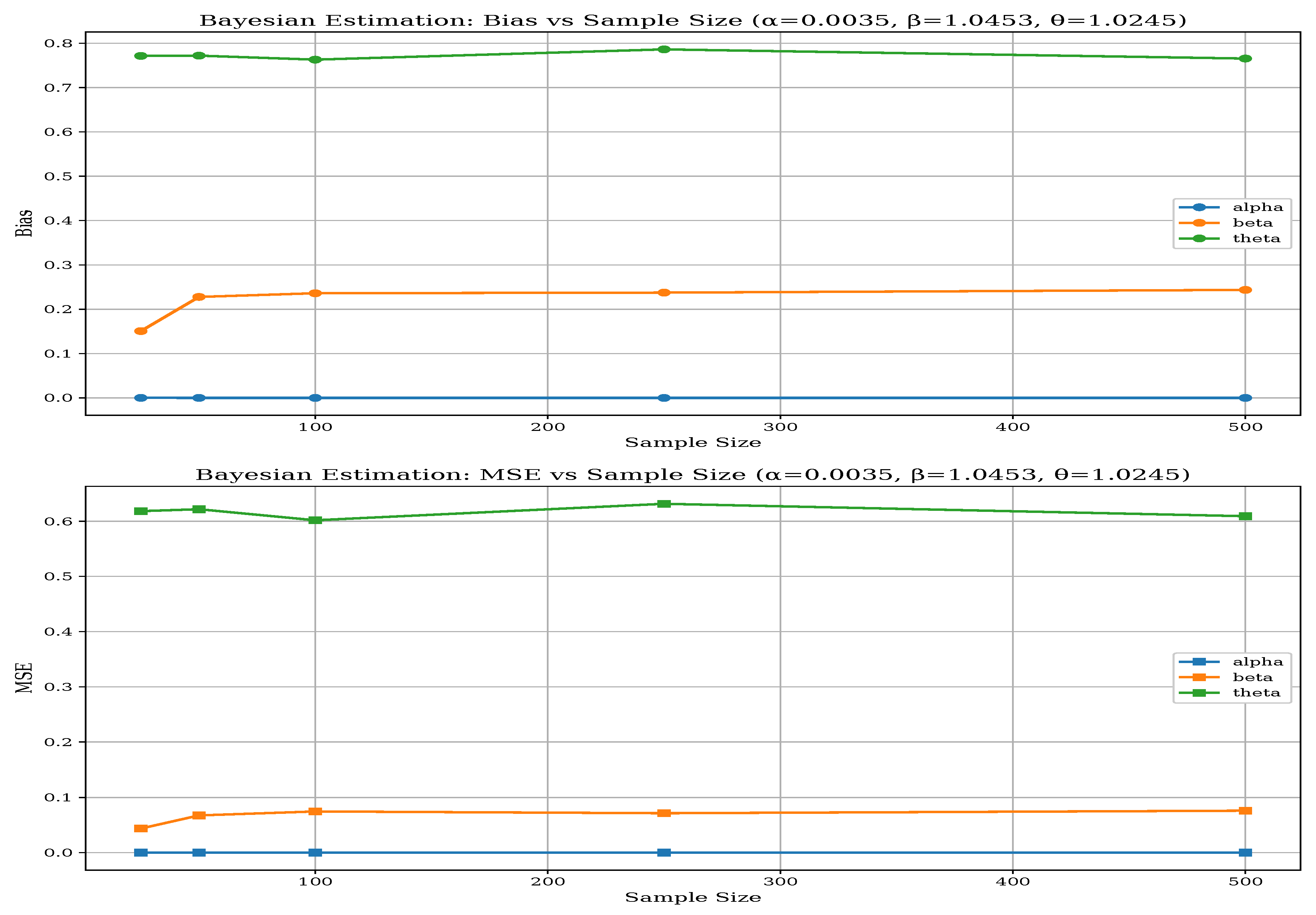
Task: Click the leftmost orange beta marker in Bias chart
Action: (x=140, y=331)
